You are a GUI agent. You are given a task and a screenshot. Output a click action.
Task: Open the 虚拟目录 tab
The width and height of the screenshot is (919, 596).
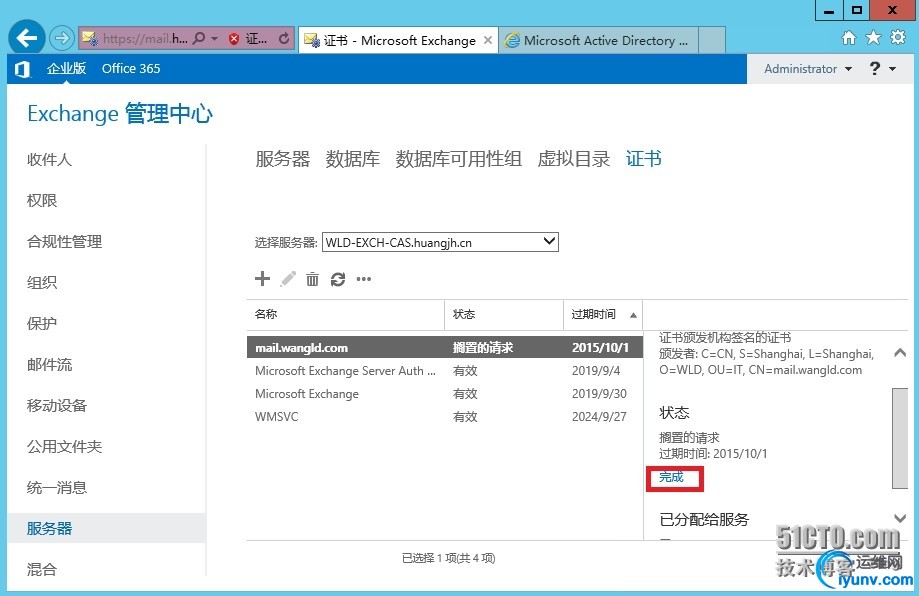574,159
